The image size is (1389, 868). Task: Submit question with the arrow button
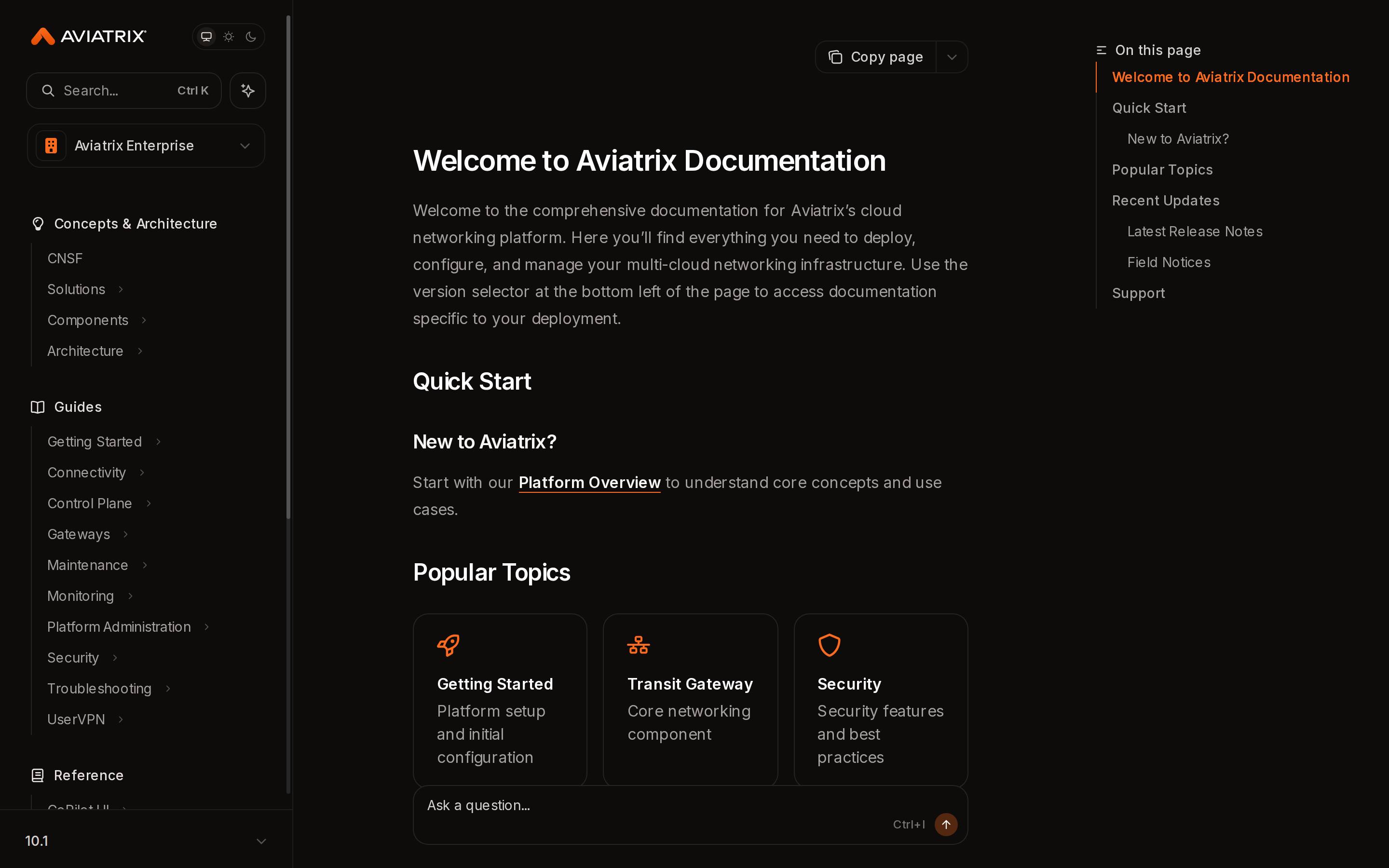[946, 825]
